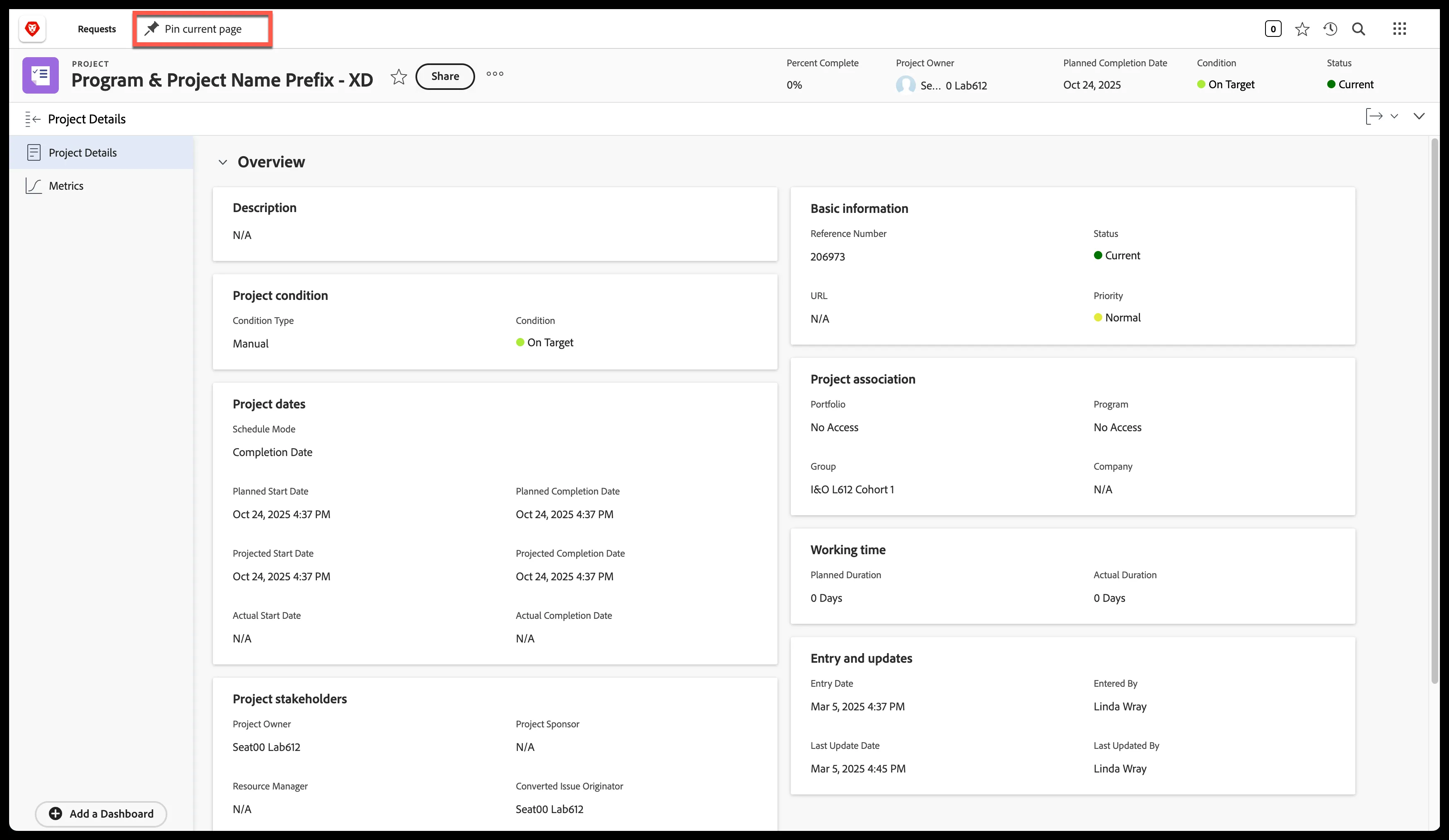The height and width of the screenshot is (840, 1449).
Task: Select Project Details in left sidebar
Action: pos(101,152)
